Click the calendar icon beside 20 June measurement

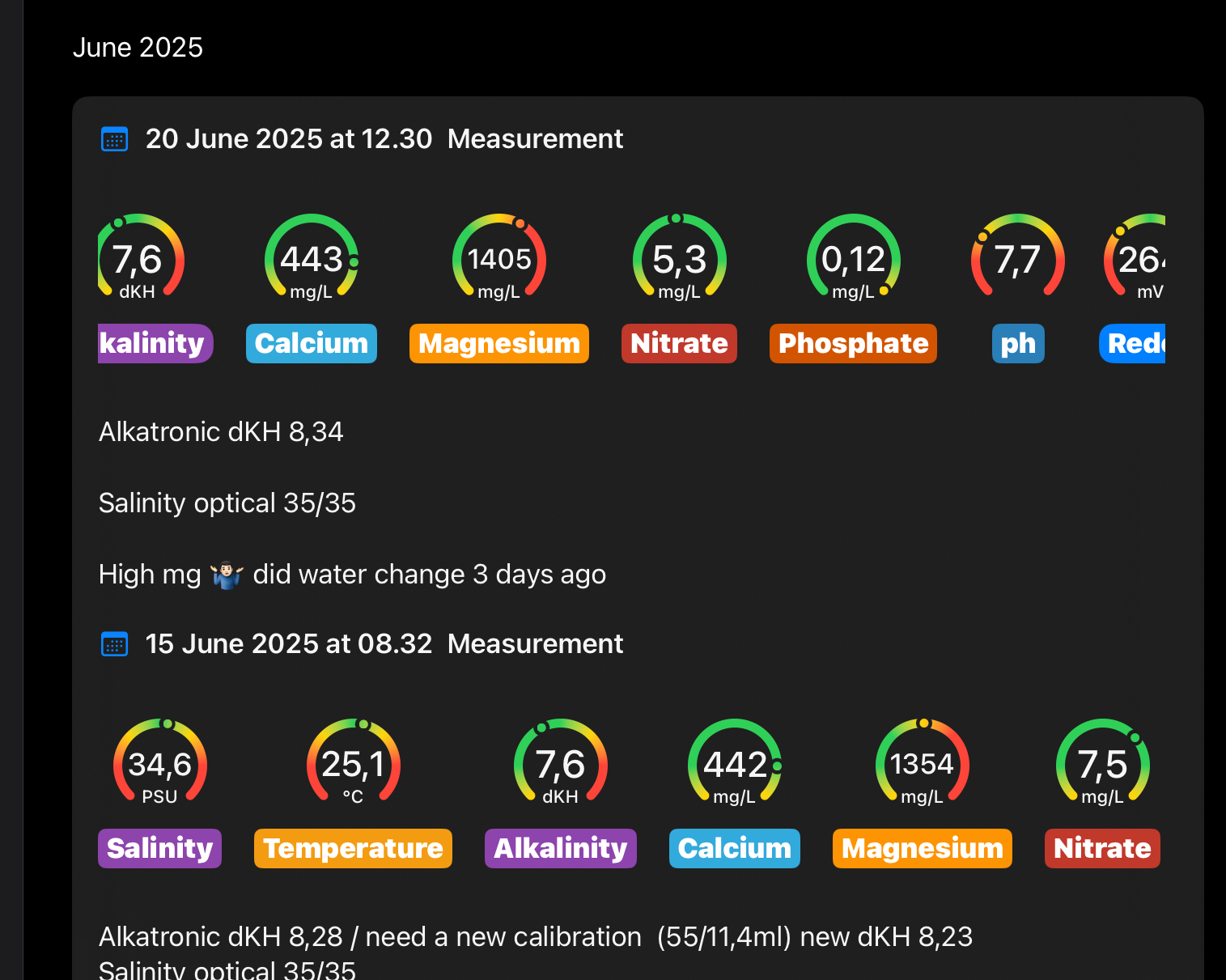tap(114, 139)
